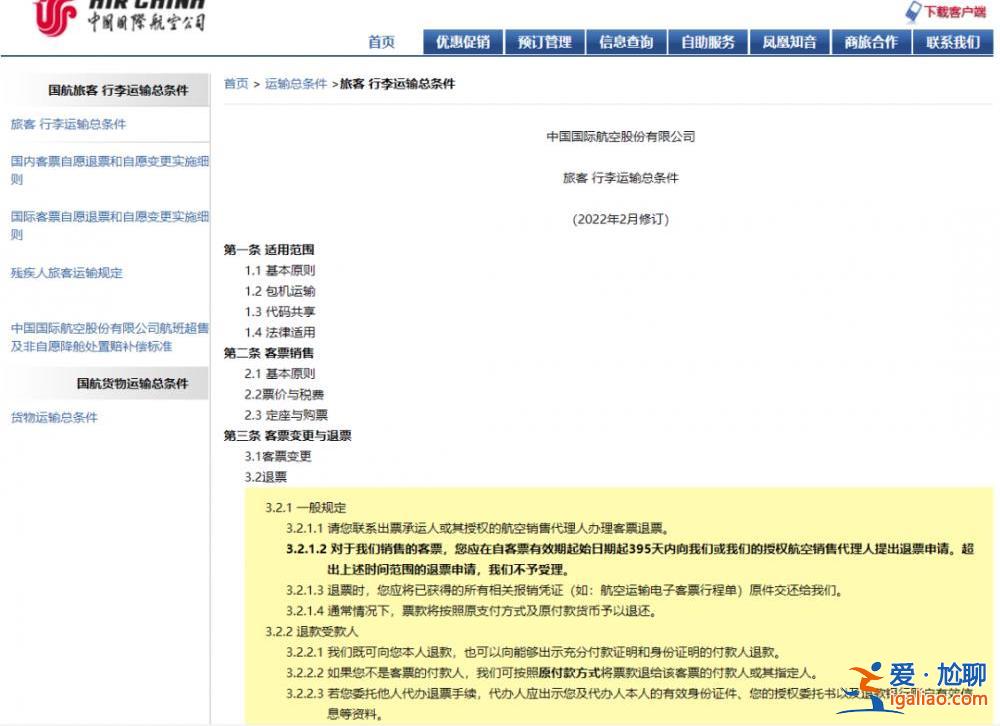Click clause 3.2.2.3 about 代办退票手续
The width and height of the screenshot is (1000, 726).
click(x=630, y=703)
